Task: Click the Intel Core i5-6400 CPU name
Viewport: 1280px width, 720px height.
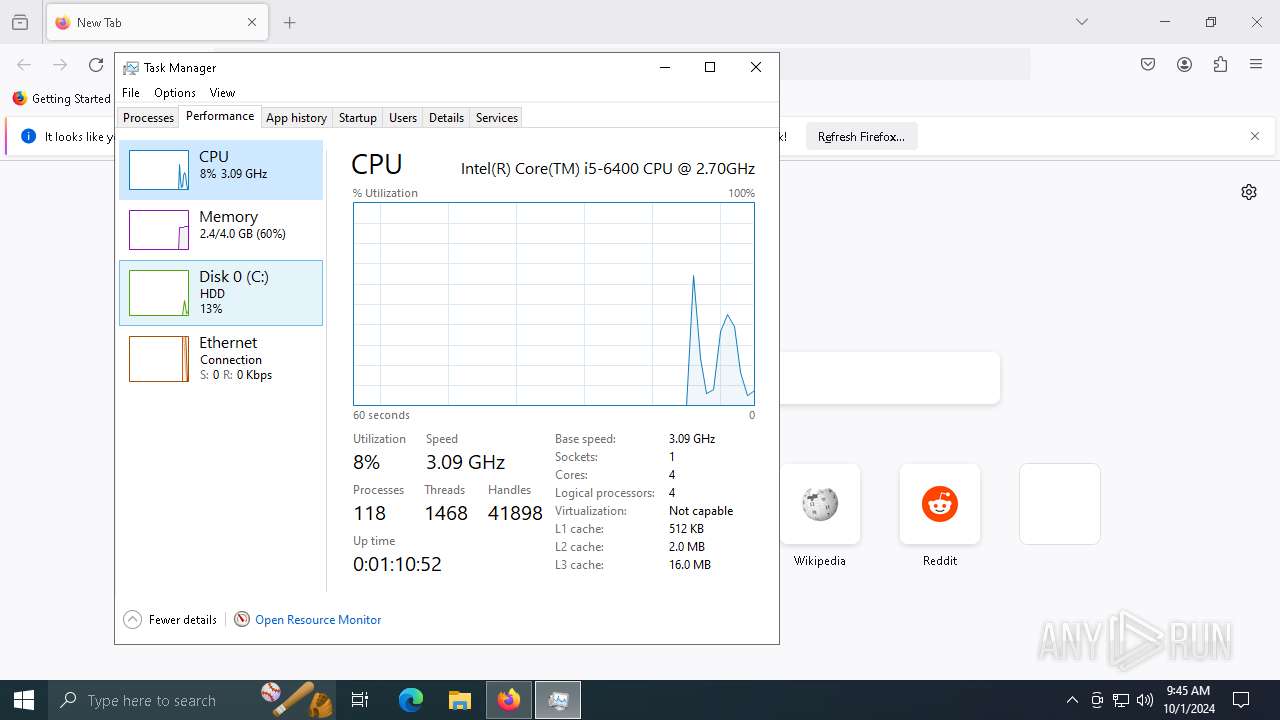Action: coord(608,169)
